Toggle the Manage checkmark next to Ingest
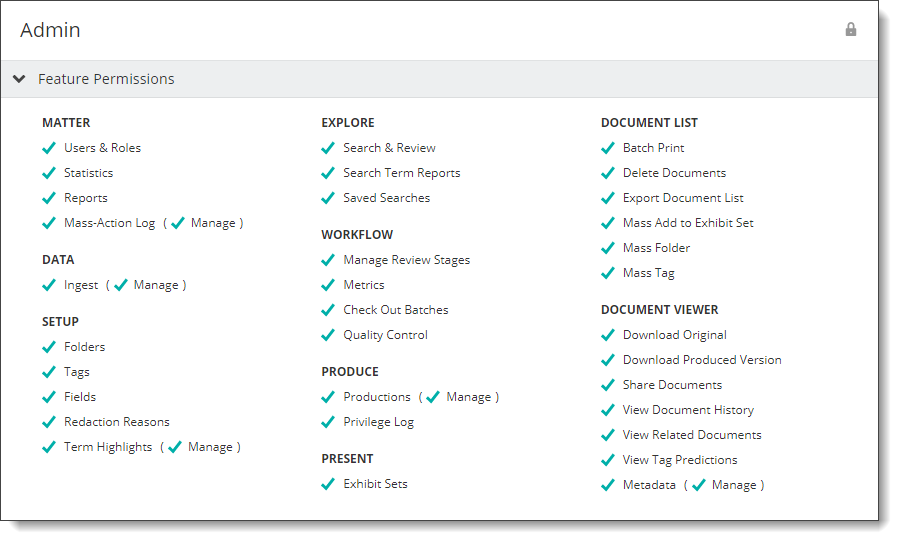This screenshot has width=899, height=541. 120,285
